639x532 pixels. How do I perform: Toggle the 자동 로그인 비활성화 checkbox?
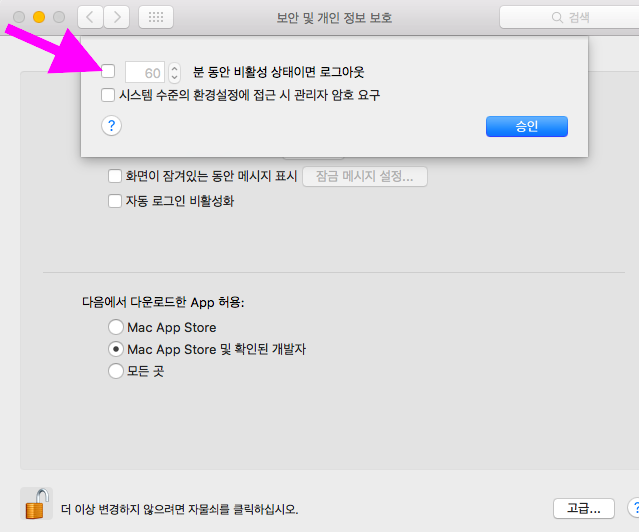point(115,201)
